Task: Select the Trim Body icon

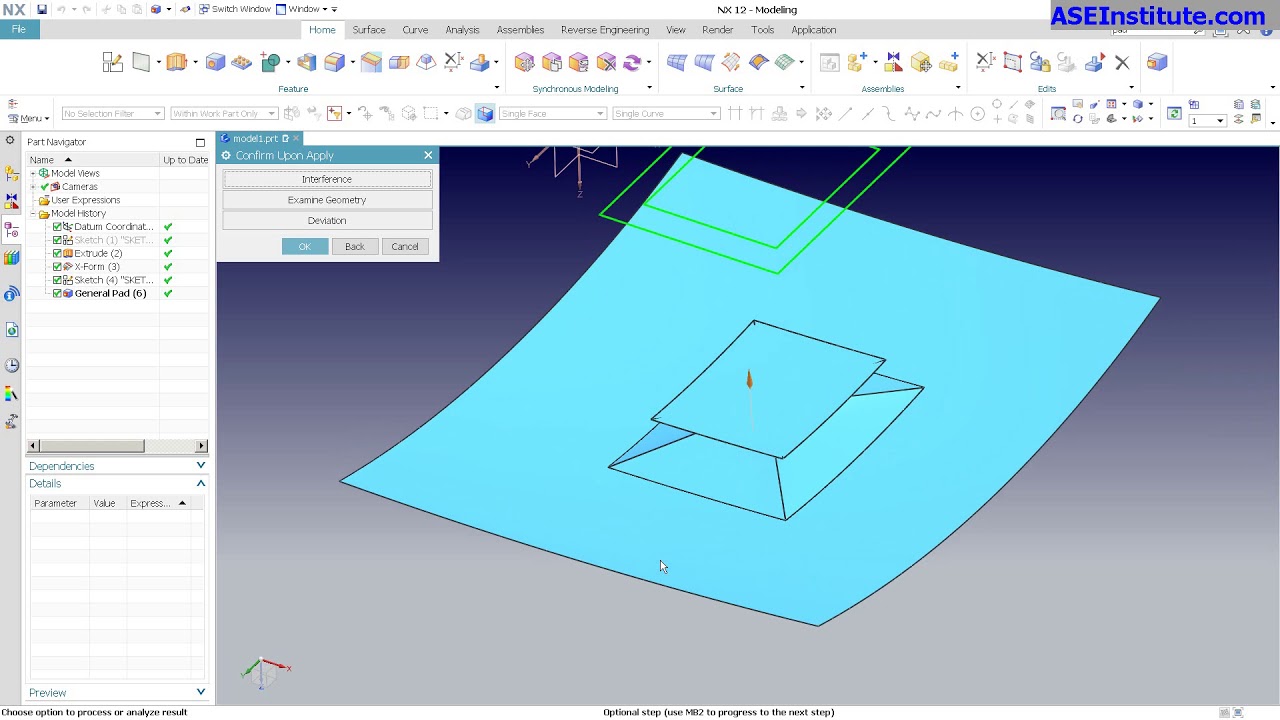Action: point(399,63)
